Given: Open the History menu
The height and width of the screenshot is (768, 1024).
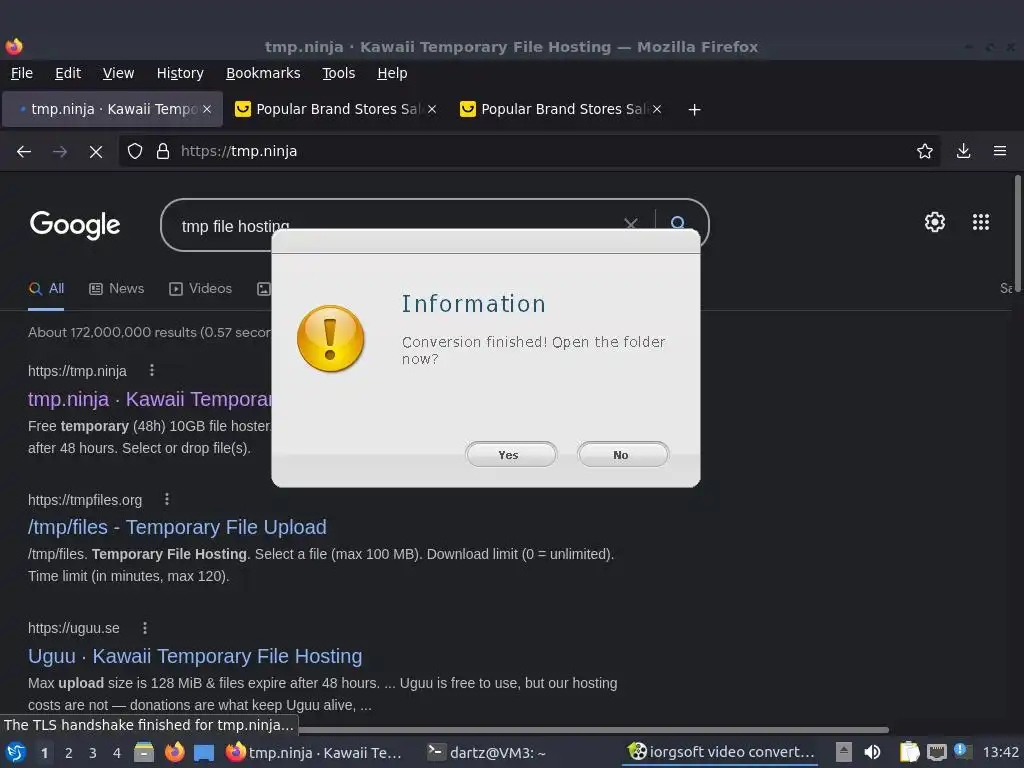Looking at the screenshot, I should point(180,73).
